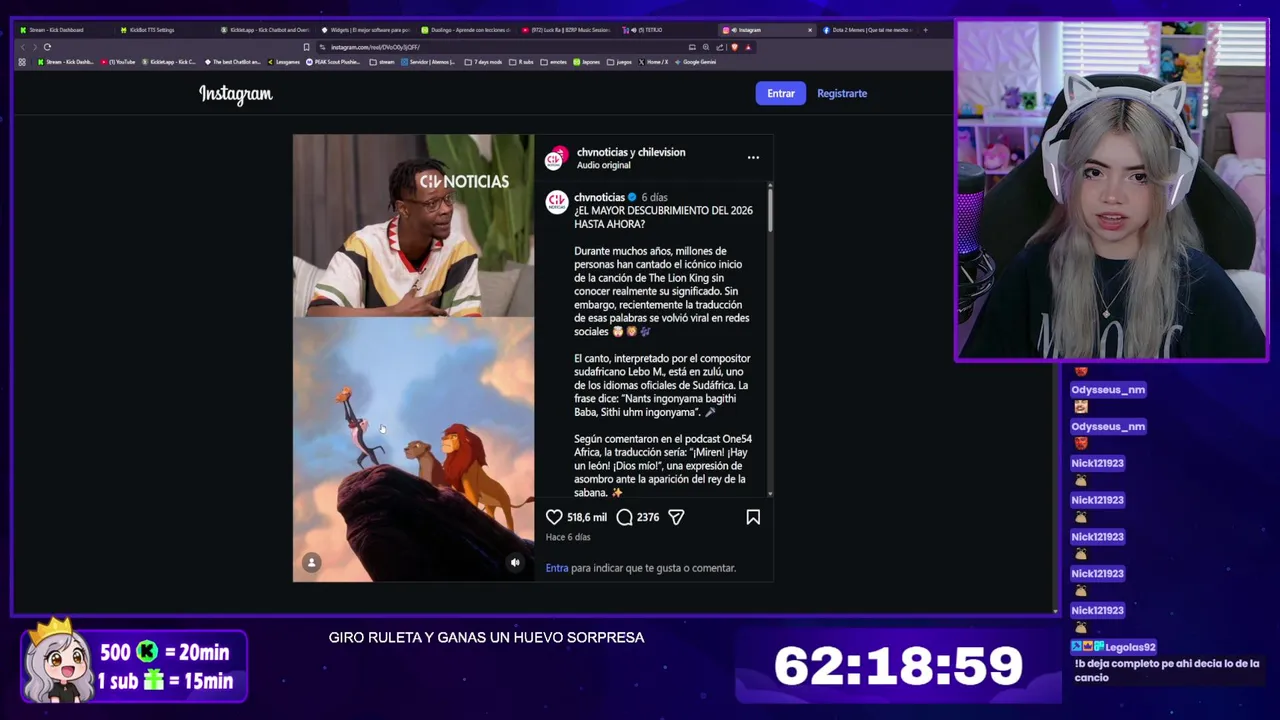
Task: Close the Instagram browser tab
Action: [x=810, y=30]
